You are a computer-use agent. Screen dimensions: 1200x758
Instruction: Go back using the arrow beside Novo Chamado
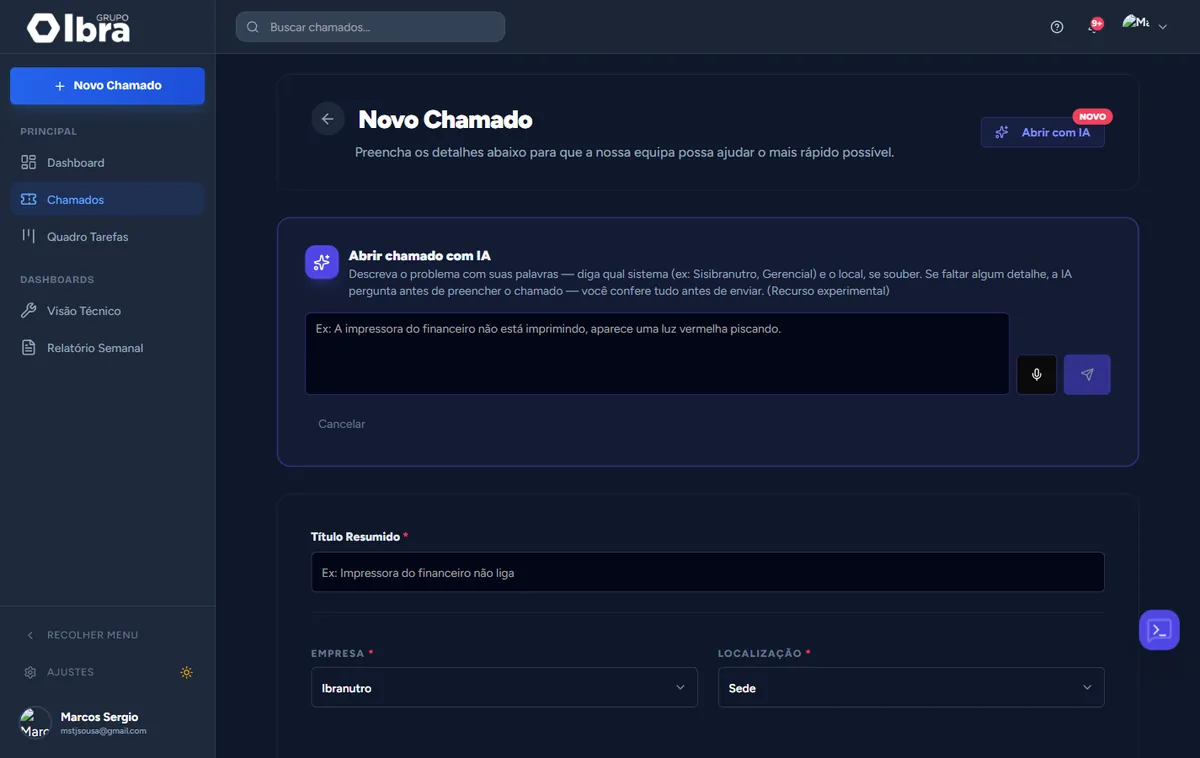coord(327,119)
